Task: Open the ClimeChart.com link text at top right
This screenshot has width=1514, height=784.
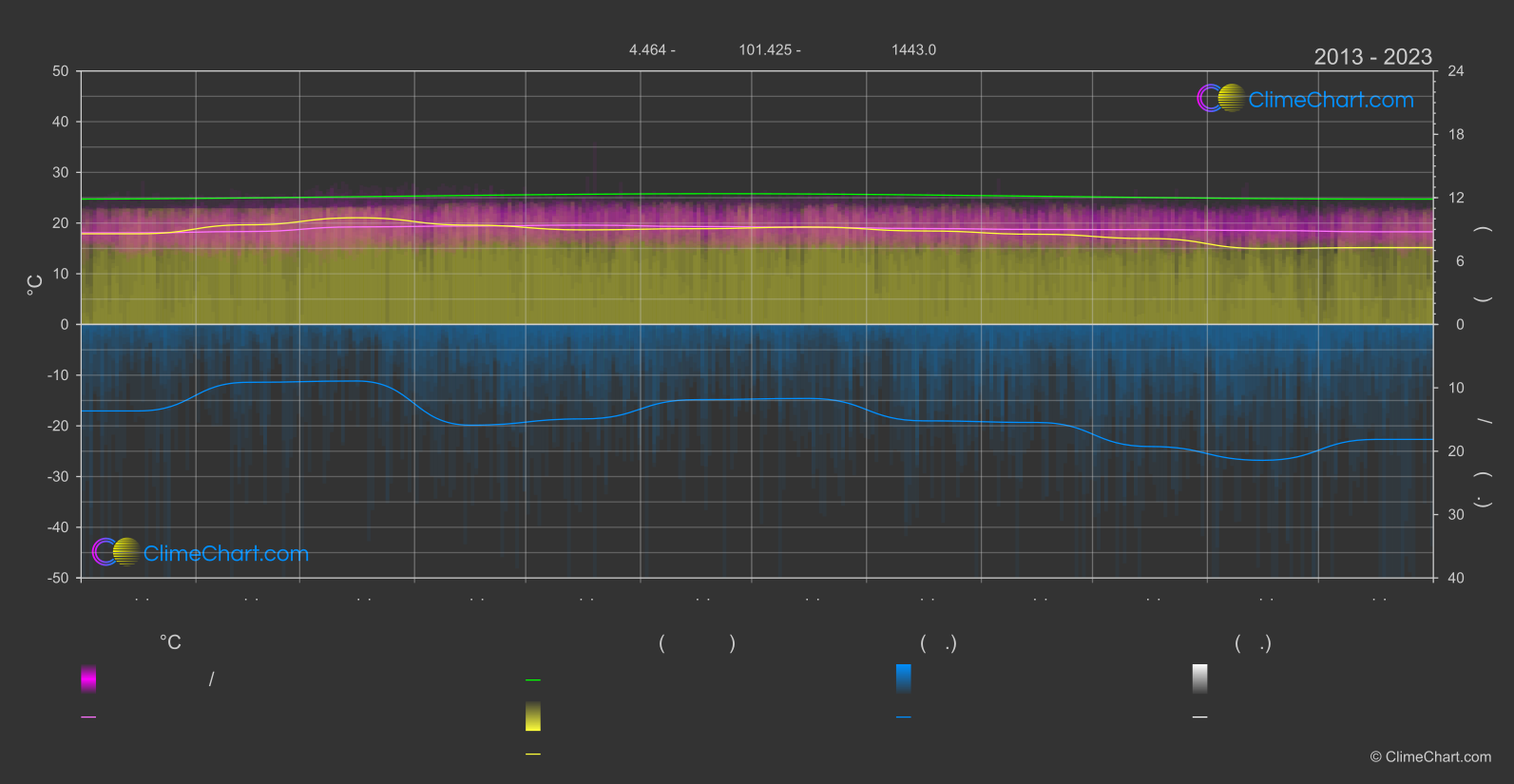Action: point(1331,100)
